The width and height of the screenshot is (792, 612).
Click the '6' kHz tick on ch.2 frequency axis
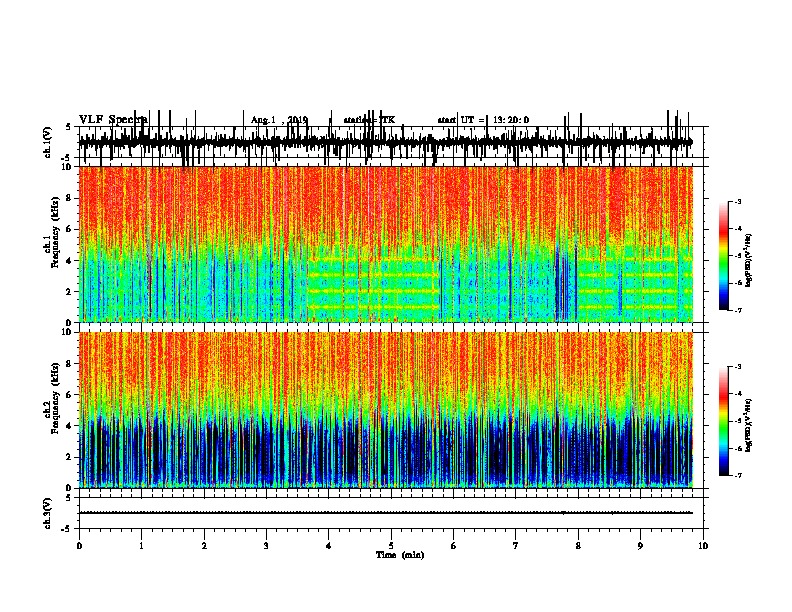[69, 395]
